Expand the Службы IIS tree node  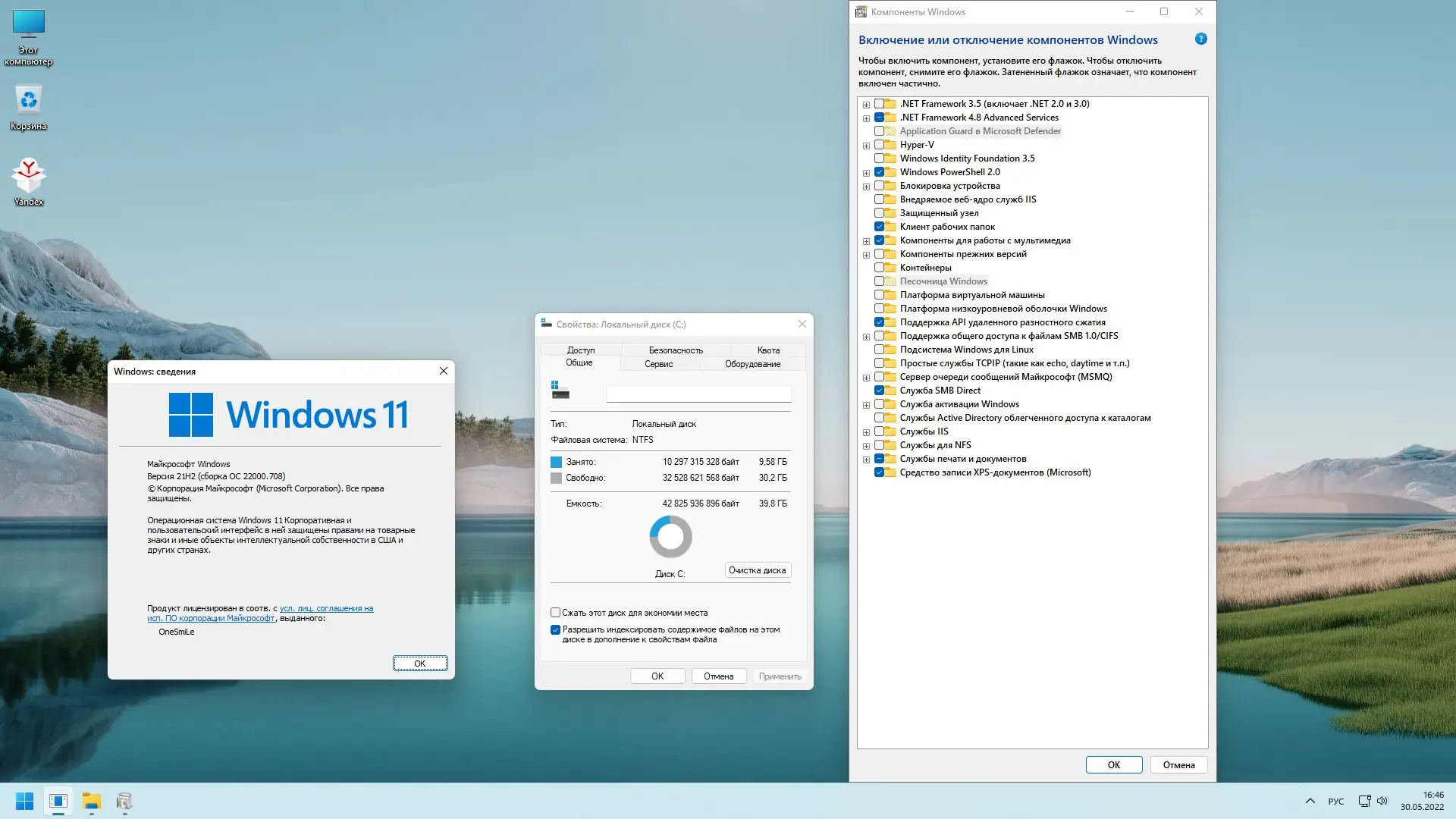pos(866,432)
